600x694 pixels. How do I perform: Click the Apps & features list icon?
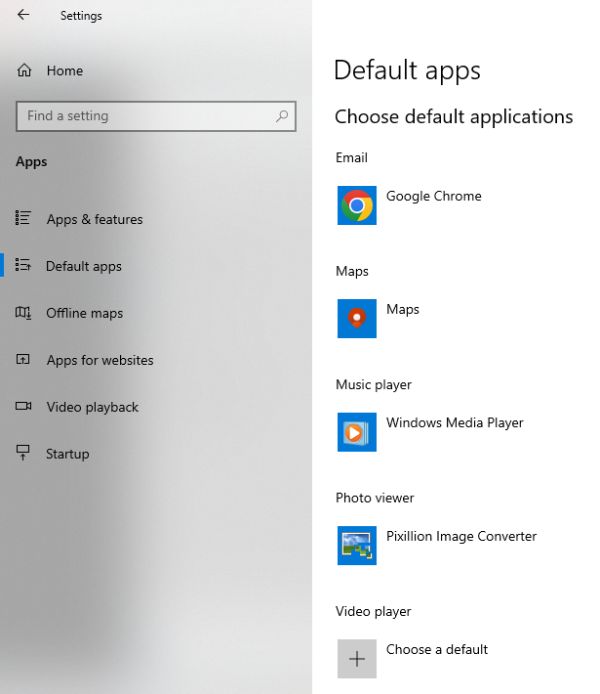(24, 219)
